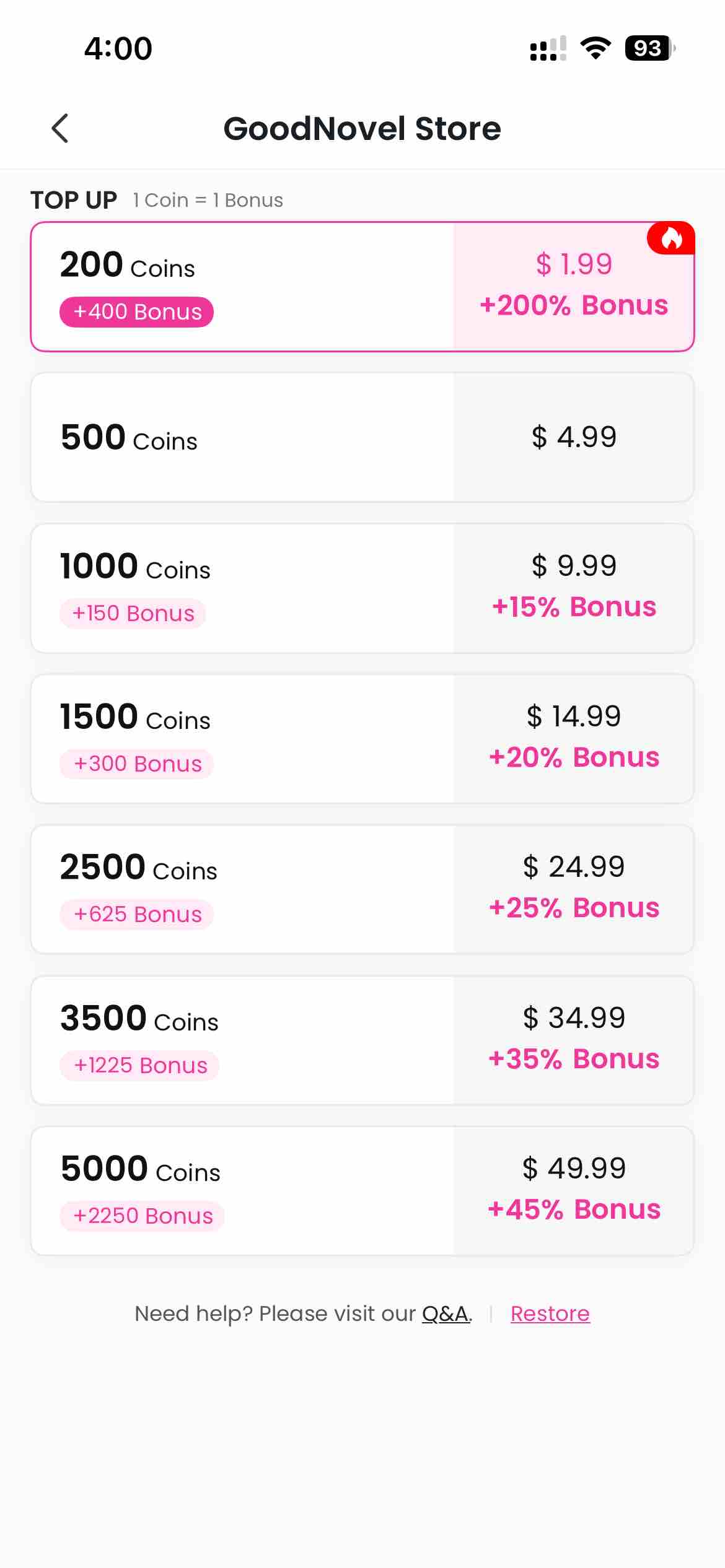The height and width of the screenshot is (1568, 725).
Task: Tap the $ 49.99 price area
Action: (574, 1169)
